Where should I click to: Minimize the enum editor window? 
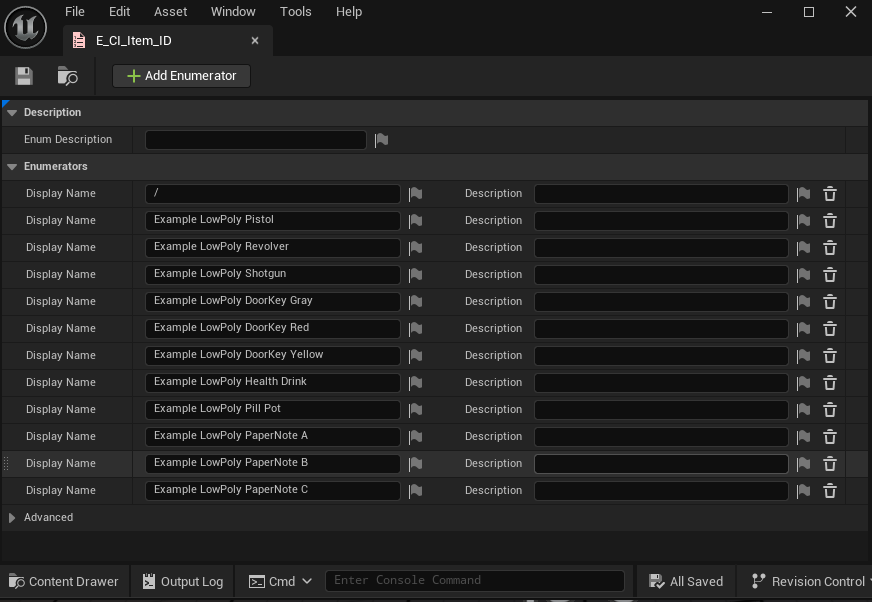pos(767,12)
